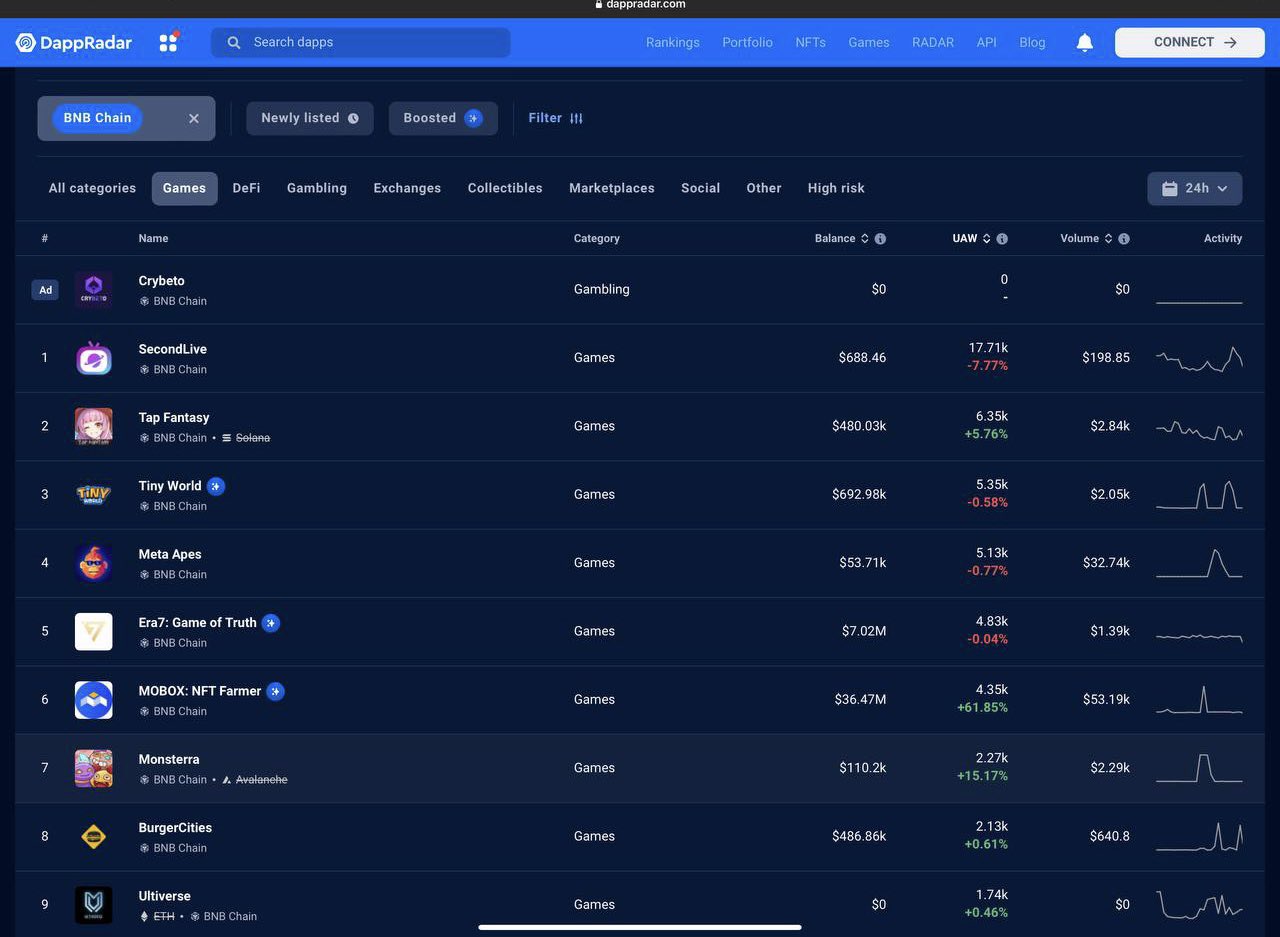The height and width of the screenshot is (937, 1280).
Task: Select the BNB Chain chip
Action: 98,118
